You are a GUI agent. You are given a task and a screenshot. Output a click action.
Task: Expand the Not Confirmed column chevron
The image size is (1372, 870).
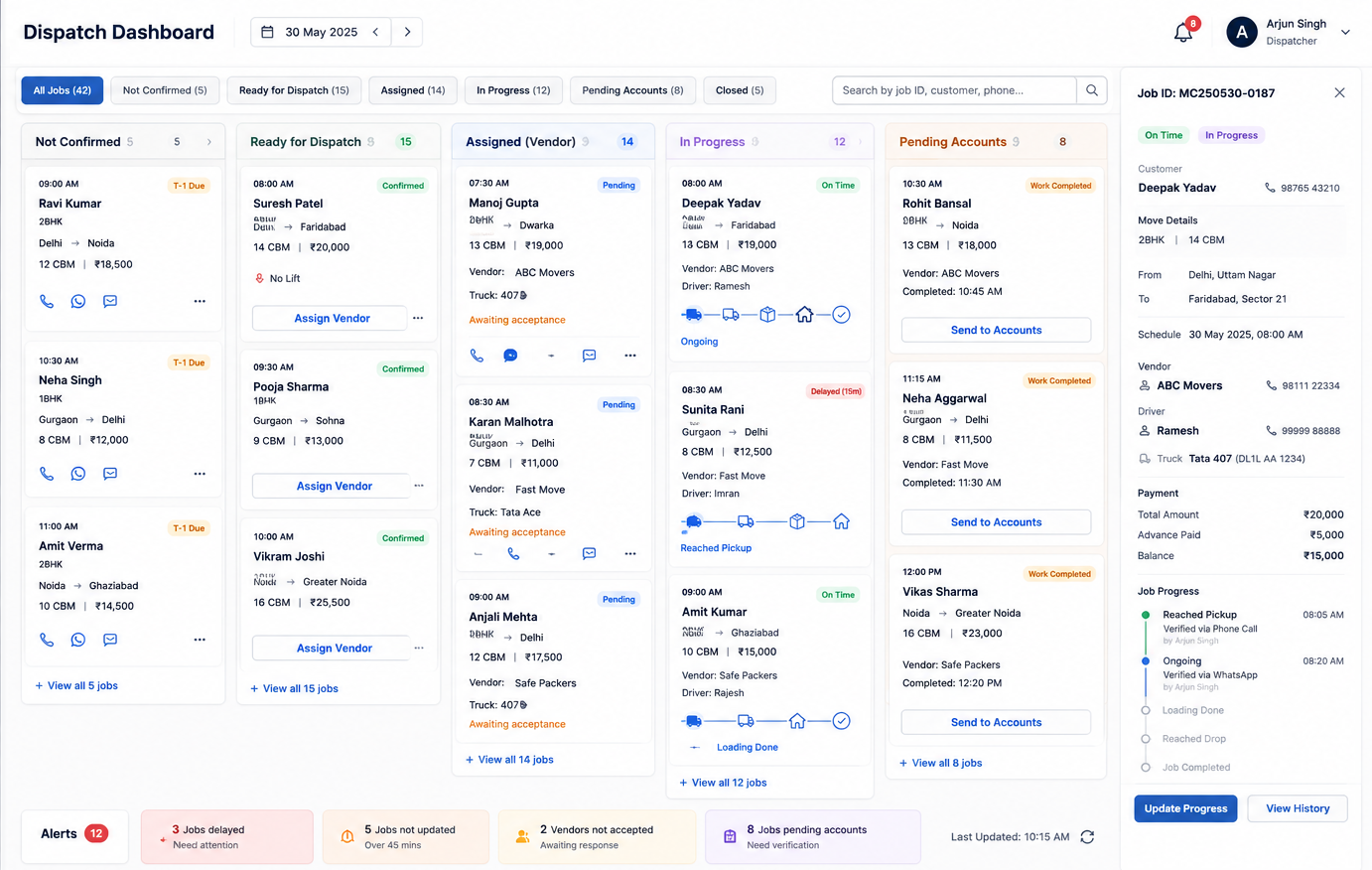208,142
